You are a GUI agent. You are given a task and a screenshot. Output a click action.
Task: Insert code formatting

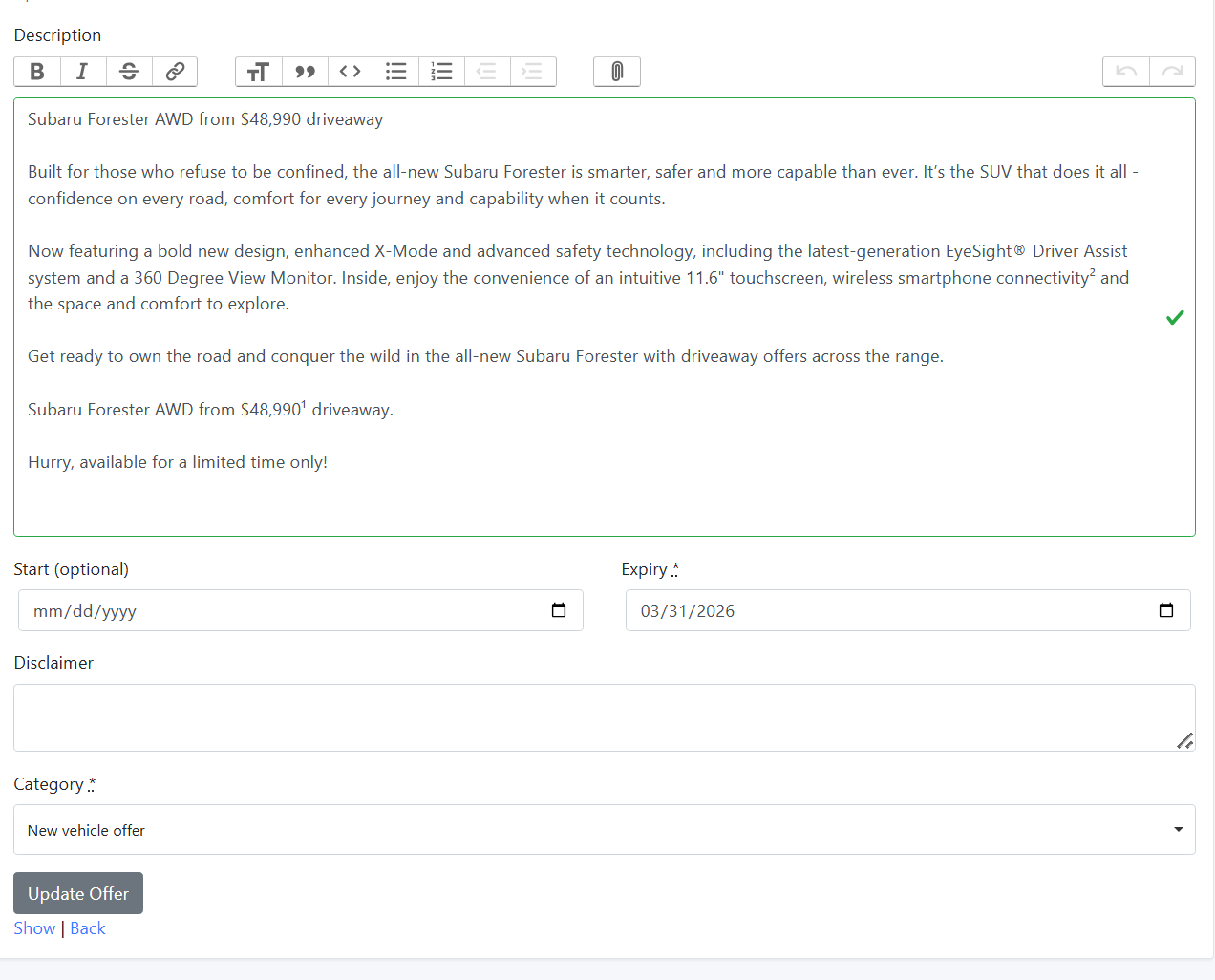(x=351, y=72)
